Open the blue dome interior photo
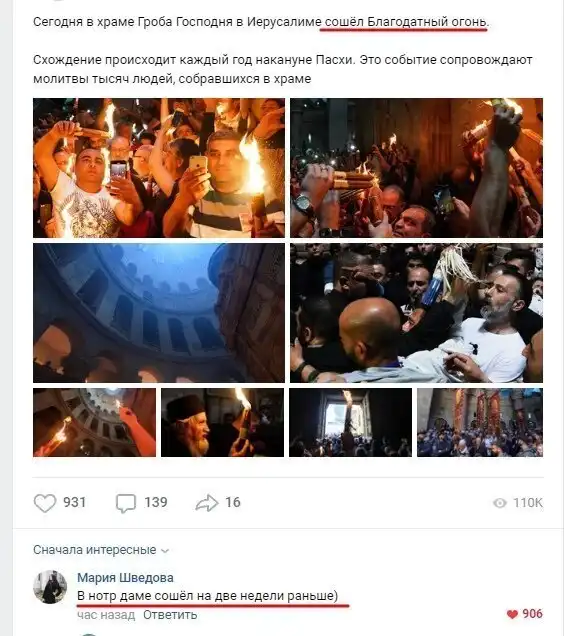Image resolution: width=564 pixels, height=636 pixels. click(159, 313)
